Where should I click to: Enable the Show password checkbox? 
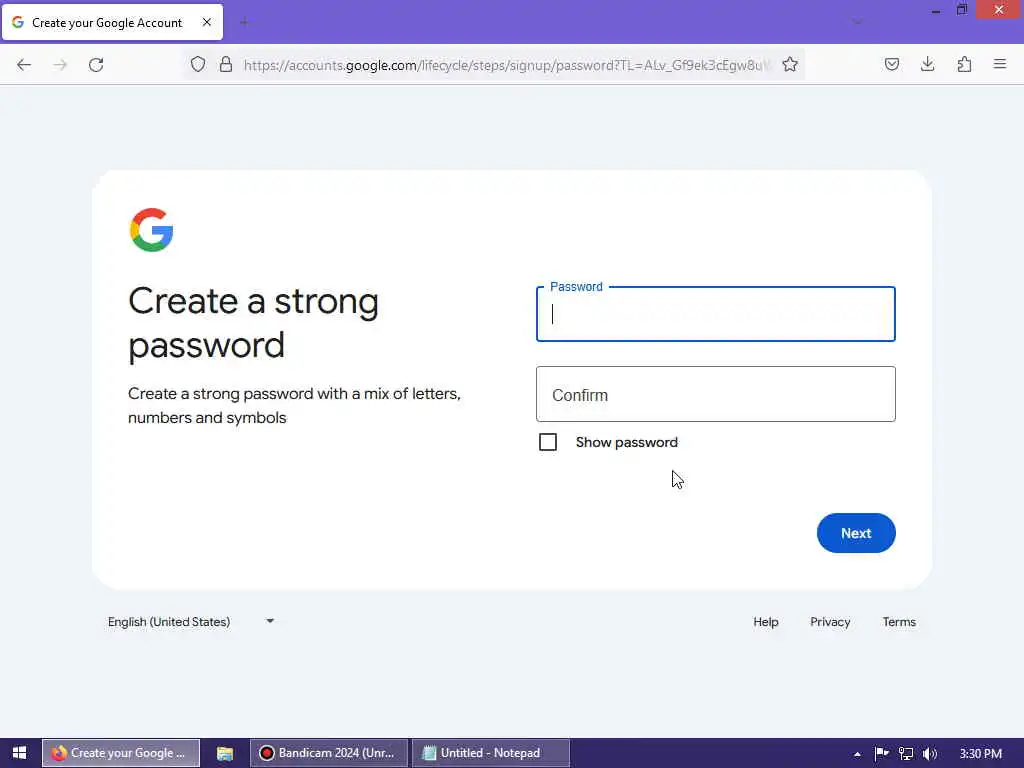tap(548, 442)
